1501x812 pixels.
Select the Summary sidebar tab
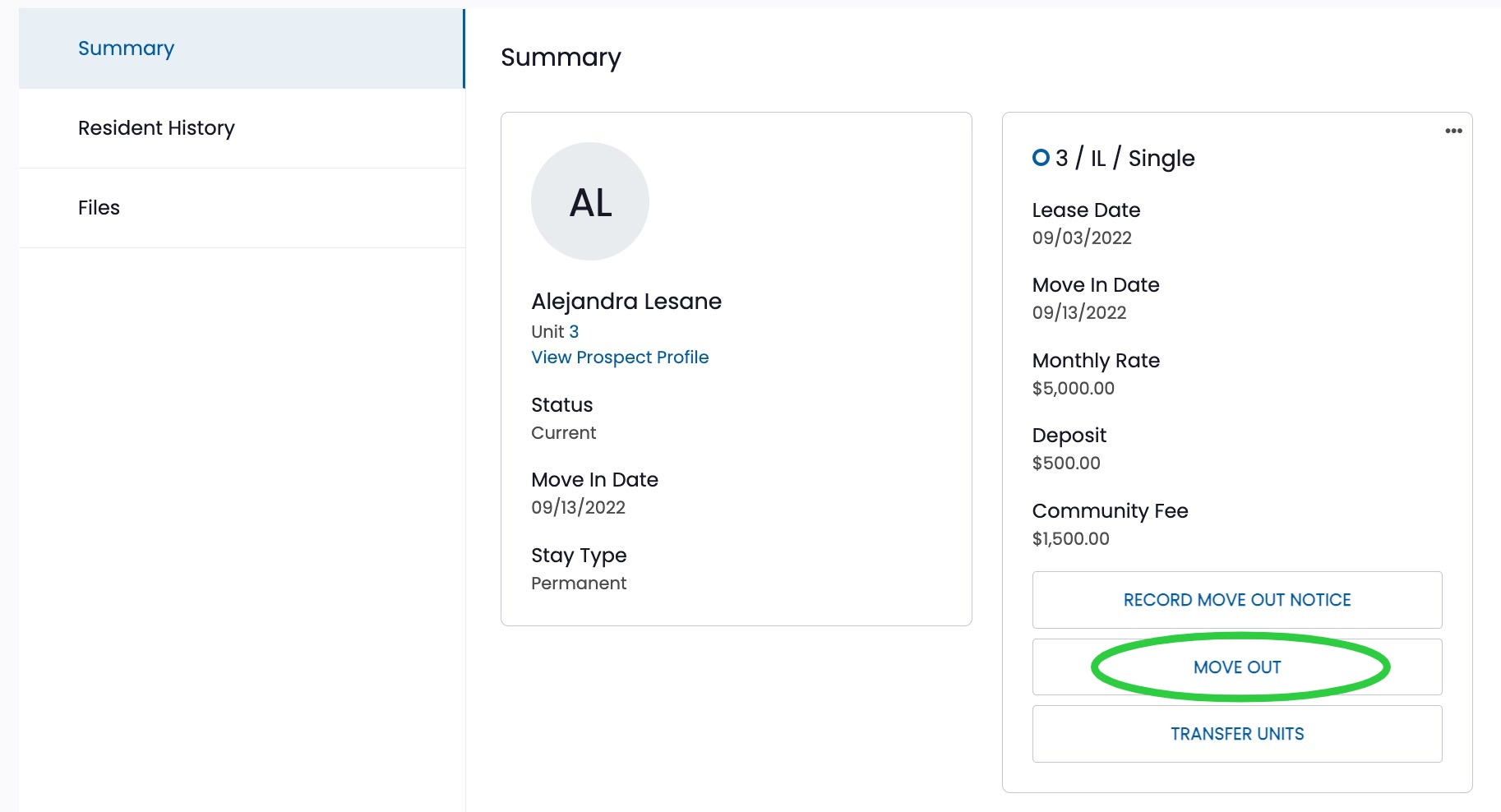(126, 48)
